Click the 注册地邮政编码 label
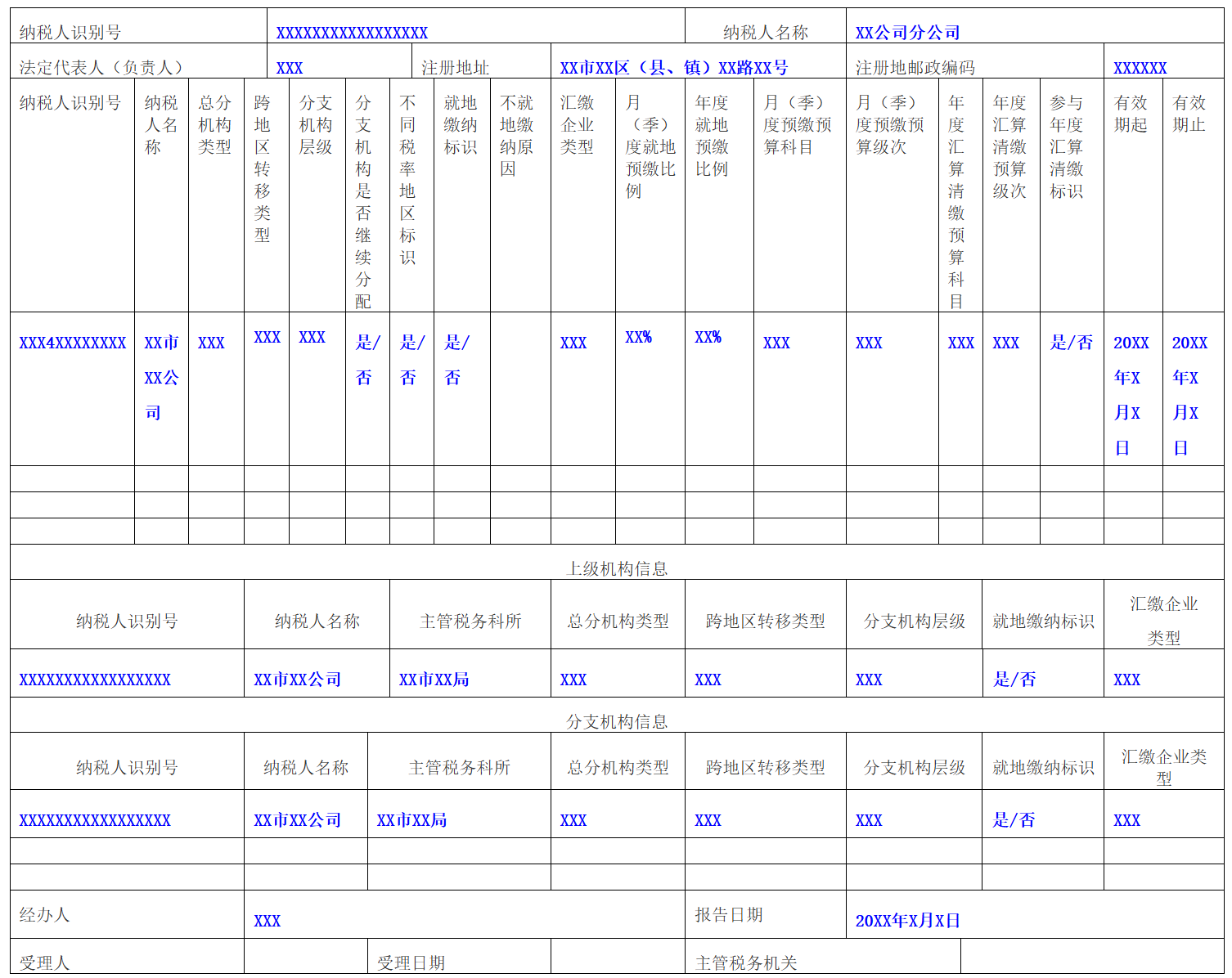 [915, 68]
